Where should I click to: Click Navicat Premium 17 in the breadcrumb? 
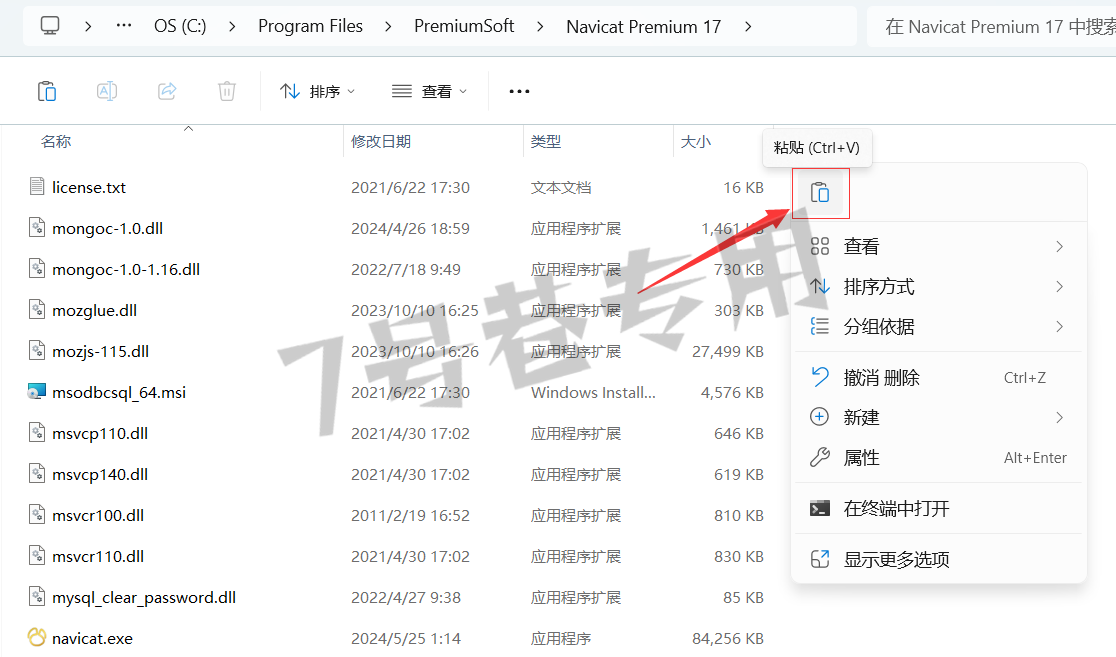(x=643, y=26)
